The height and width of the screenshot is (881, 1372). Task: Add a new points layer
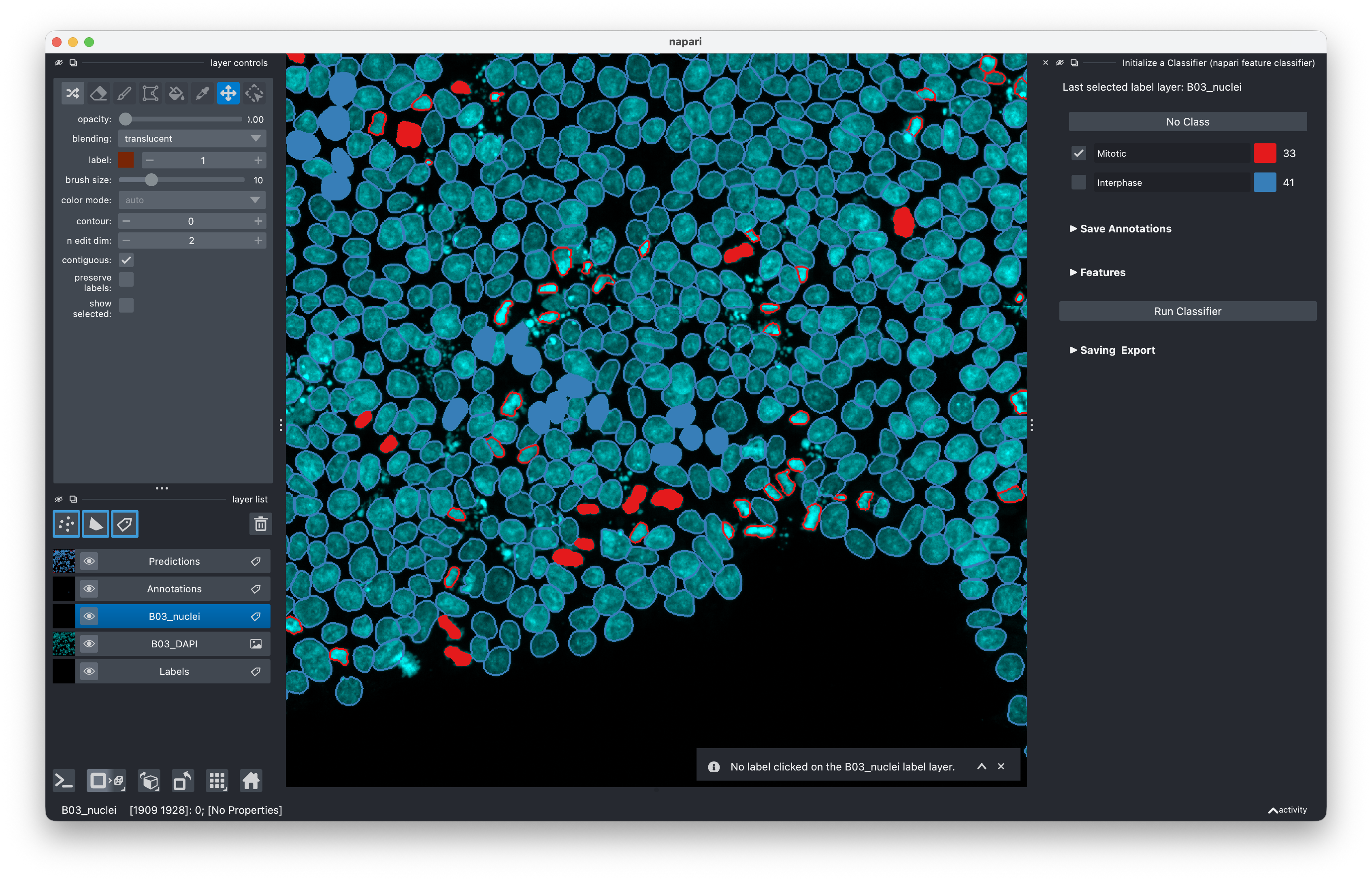click(x=66, y=524)
